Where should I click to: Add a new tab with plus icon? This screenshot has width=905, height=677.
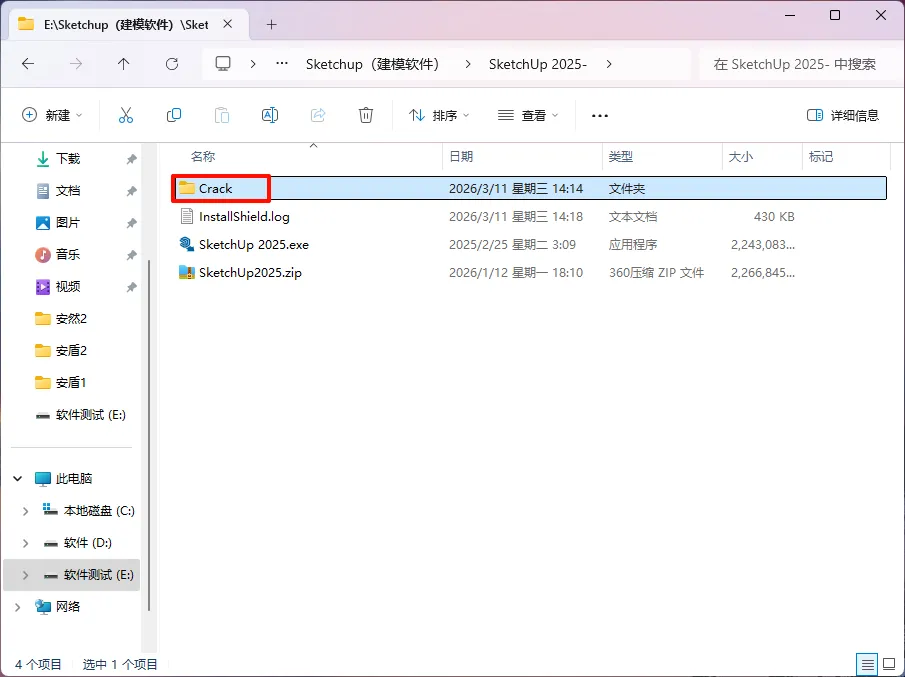(x=272, y=25)
